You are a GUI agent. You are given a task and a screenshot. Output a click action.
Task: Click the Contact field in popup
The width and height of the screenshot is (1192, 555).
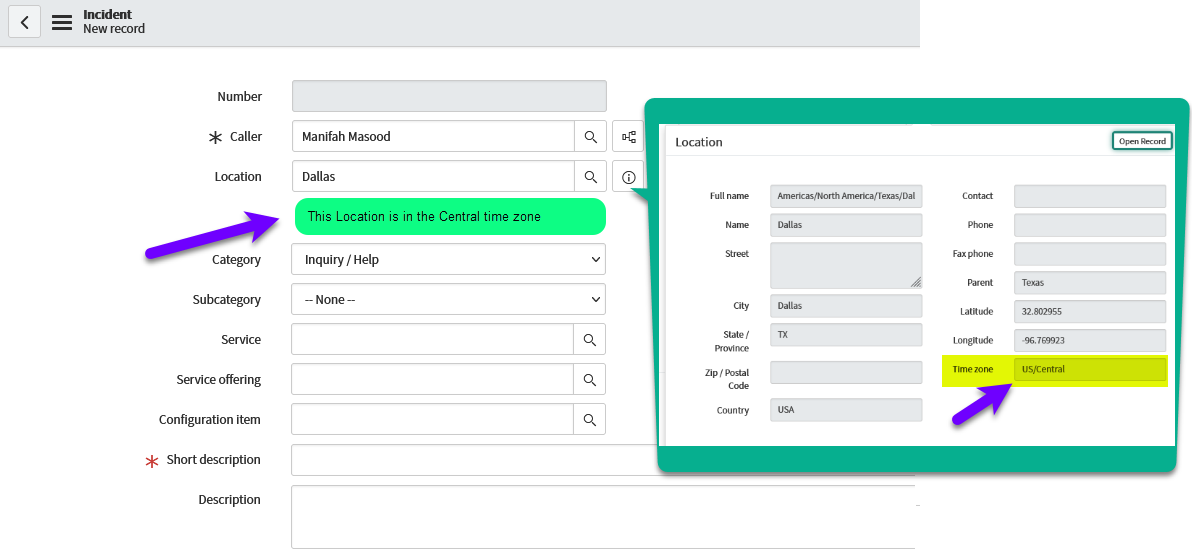1090,195
